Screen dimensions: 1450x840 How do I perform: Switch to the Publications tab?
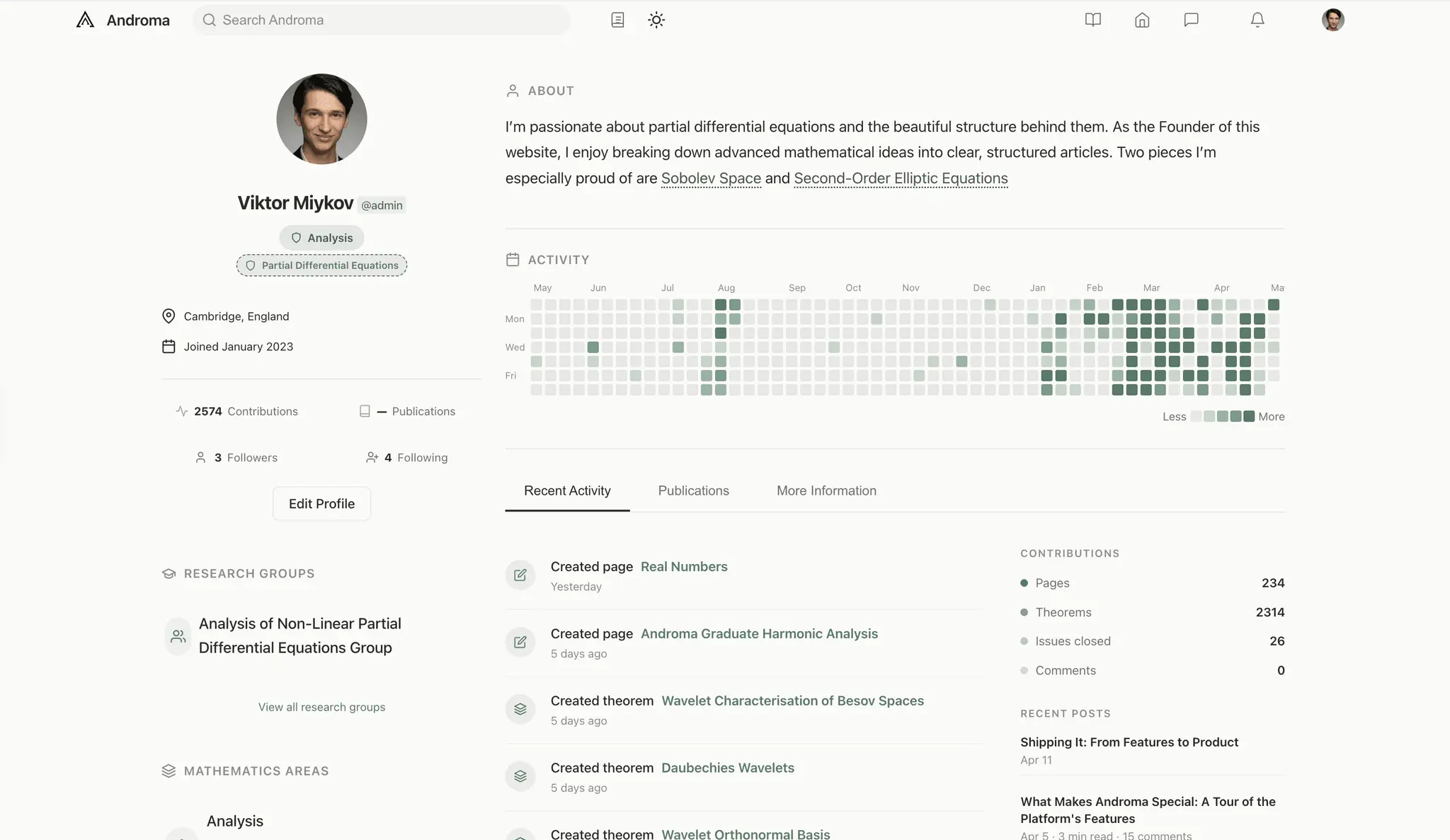click(x=693, y=491)
